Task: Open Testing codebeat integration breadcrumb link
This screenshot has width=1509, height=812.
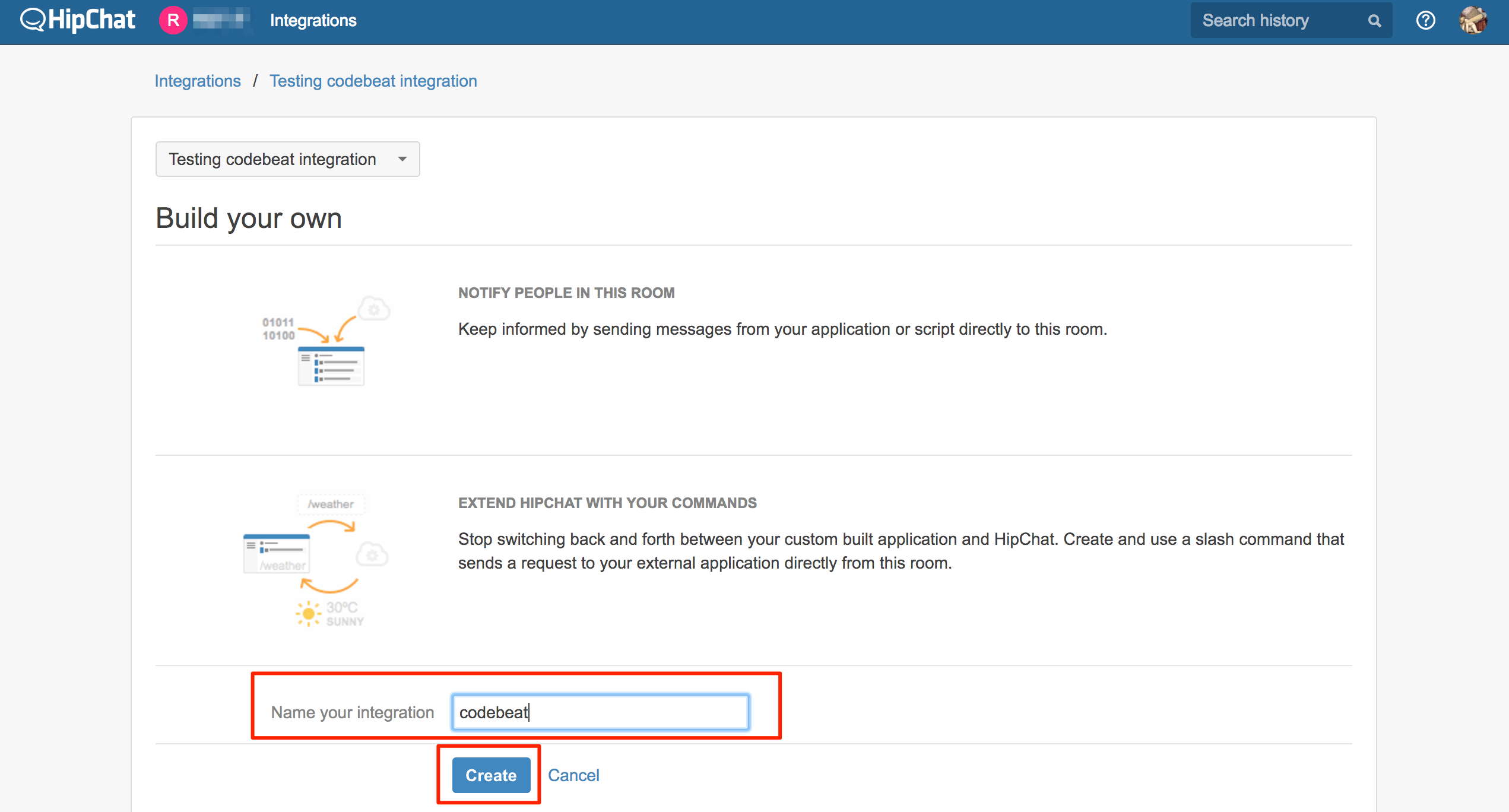Action: click(373, 81)
